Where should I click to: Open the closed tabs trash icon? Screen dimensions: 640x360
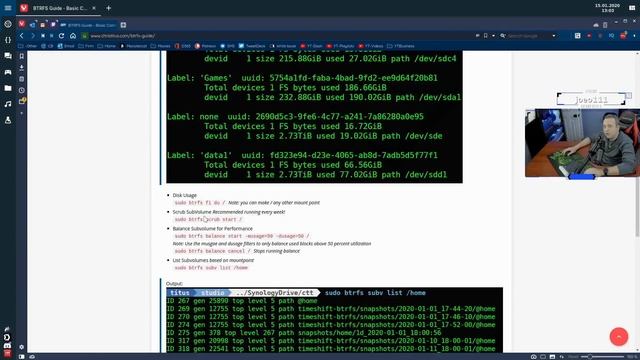(605, 25)
